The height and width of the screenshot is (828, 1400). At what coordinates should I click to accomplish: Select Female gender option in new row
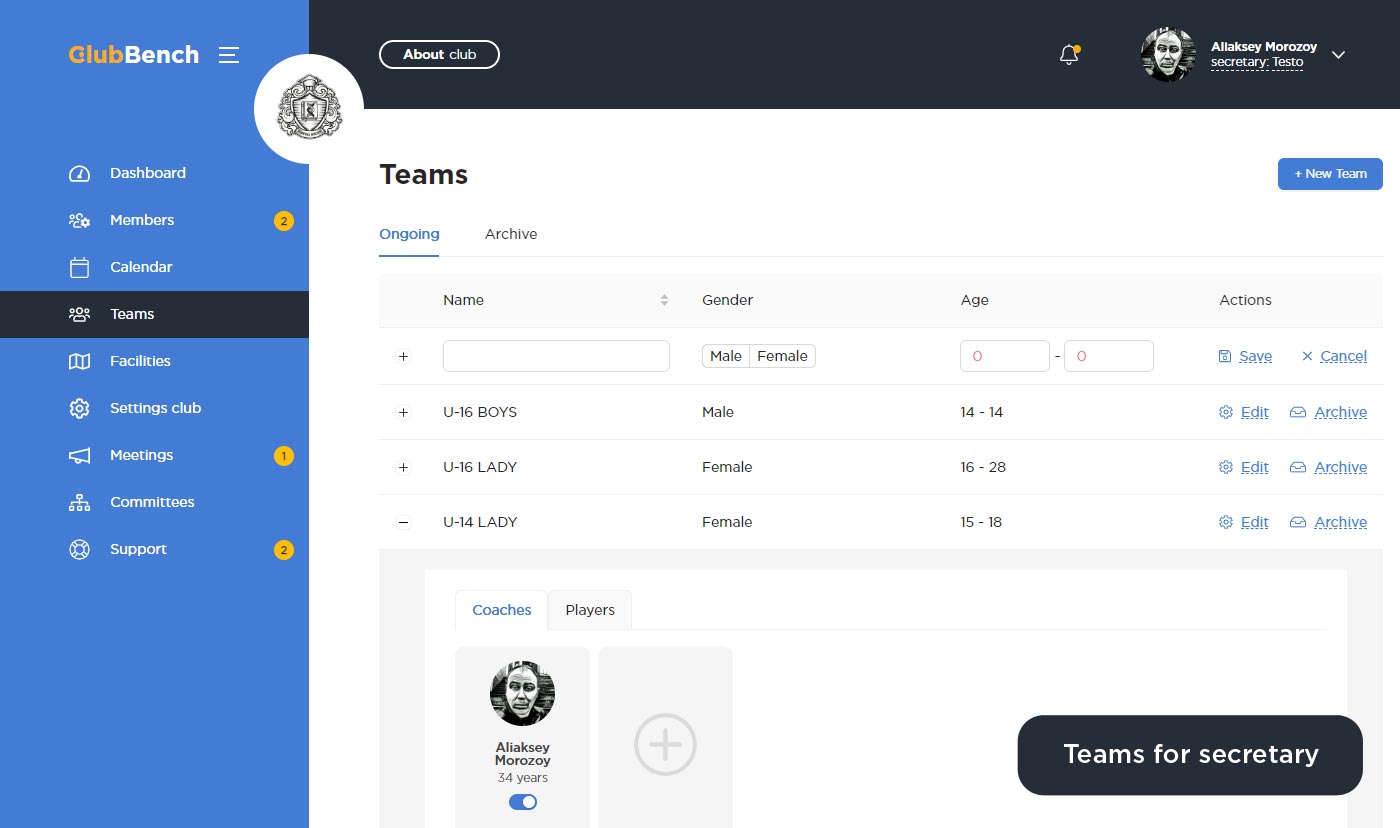coord(782,356)
